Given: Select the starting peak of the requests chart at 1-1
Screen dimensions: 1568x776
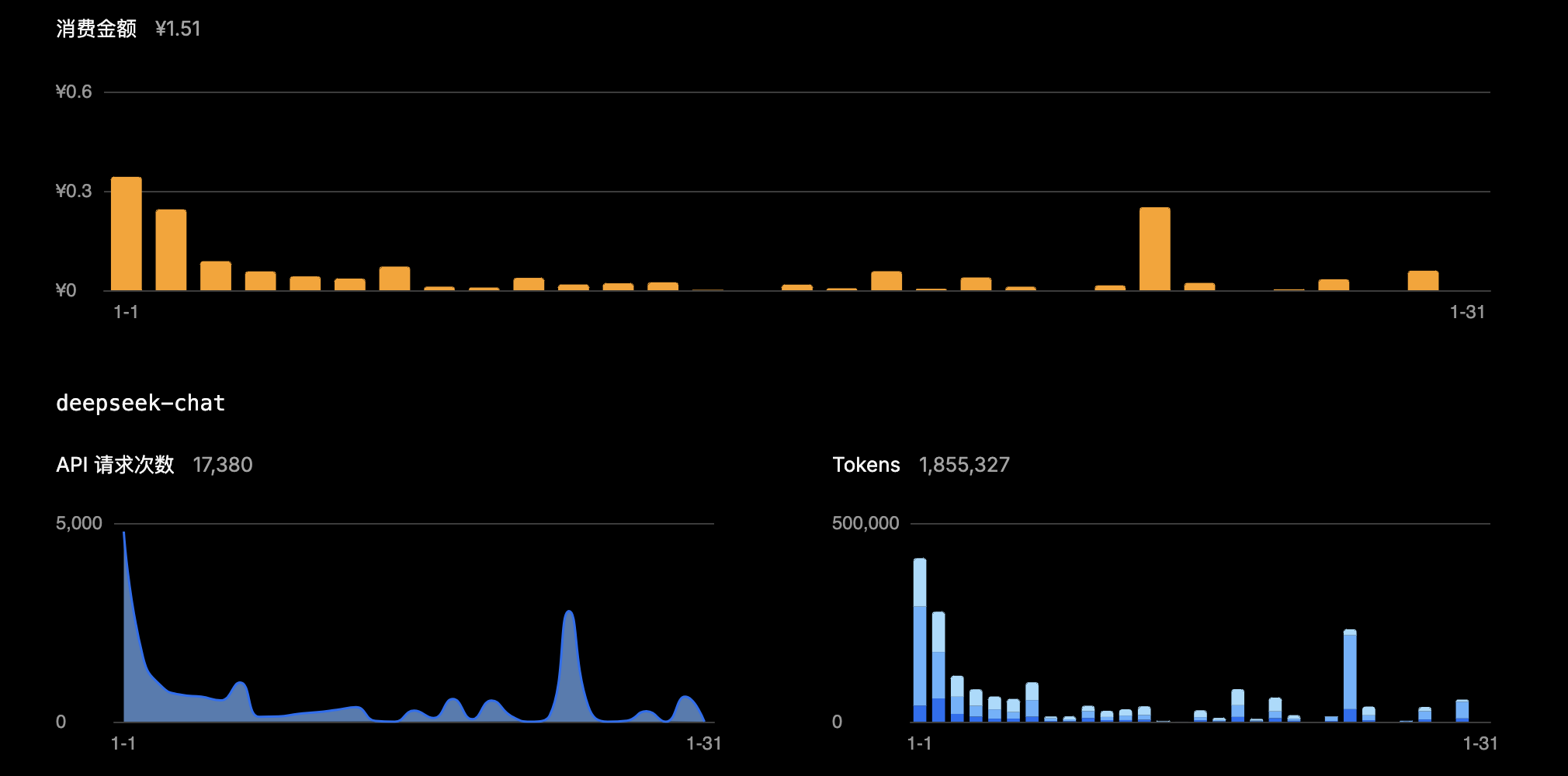Looking at the screenshot, I should coord(124,534).
